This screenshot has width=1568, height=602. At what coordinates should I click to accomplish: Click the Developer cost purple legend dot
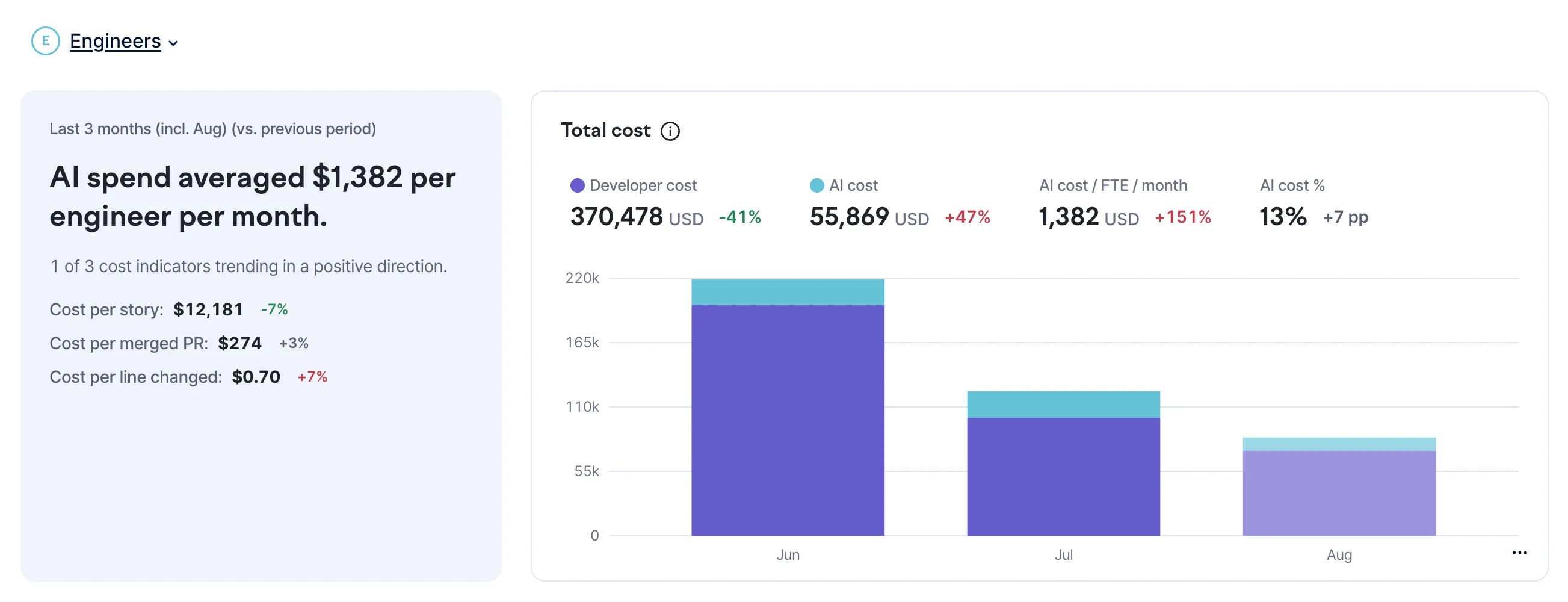[577, 185]
